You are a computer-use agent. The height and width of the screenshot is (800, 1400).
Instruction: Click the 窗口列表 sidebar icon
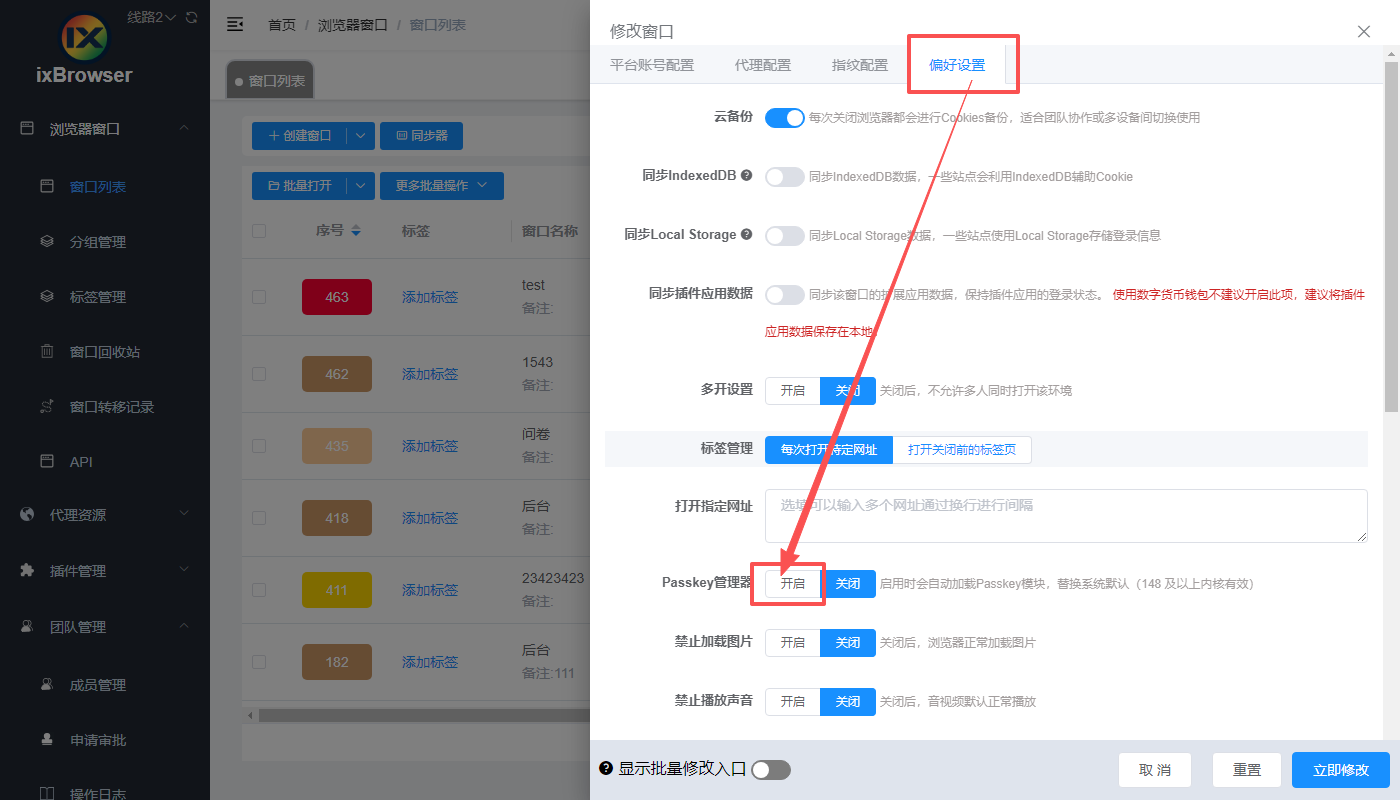(46, 186)
